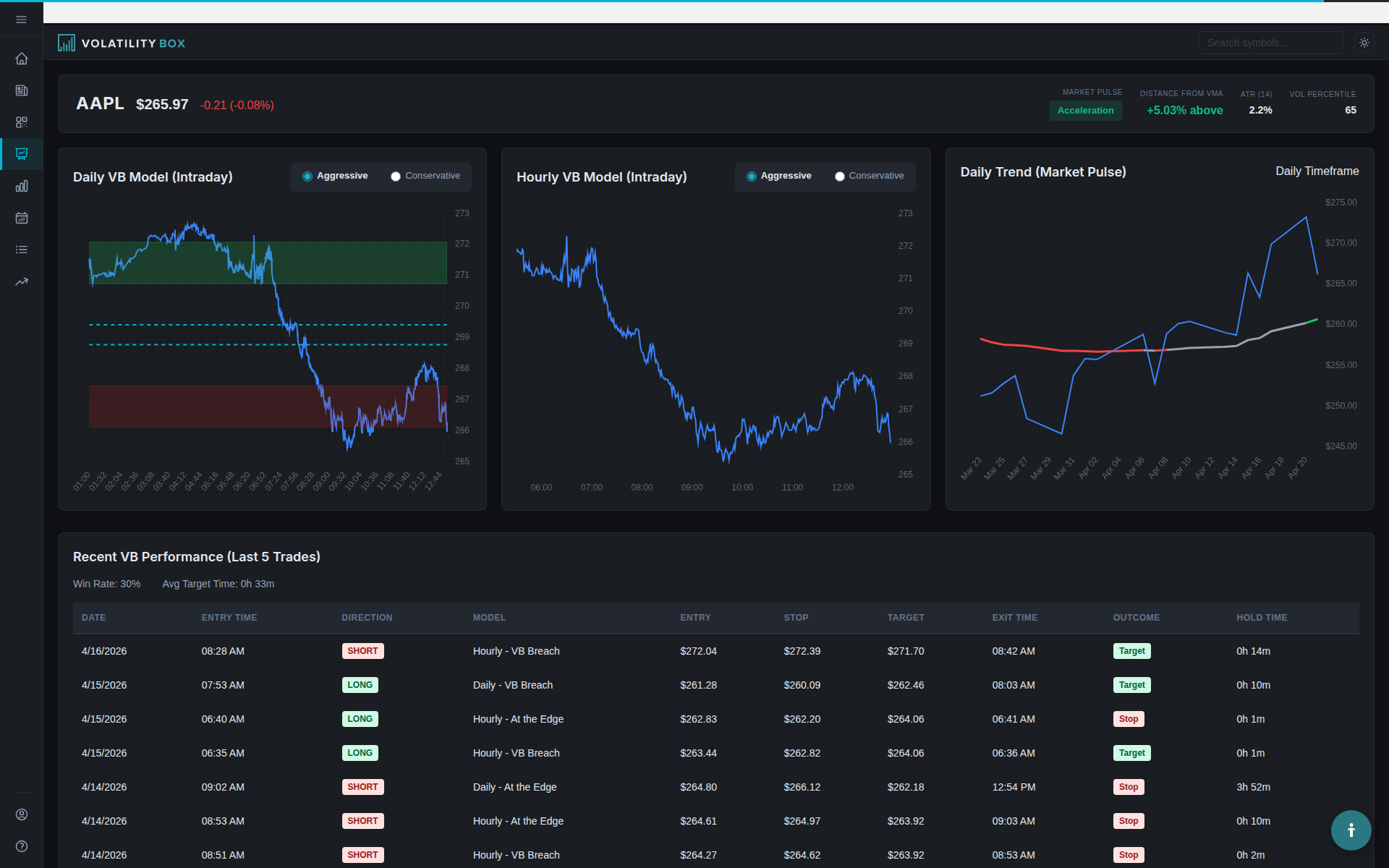Click Stop outcome on 06:41 AM exit row
Image resolution: width=1389 pixels, height=868 pixels.
pyautogui.click(x=1129, y=719)
